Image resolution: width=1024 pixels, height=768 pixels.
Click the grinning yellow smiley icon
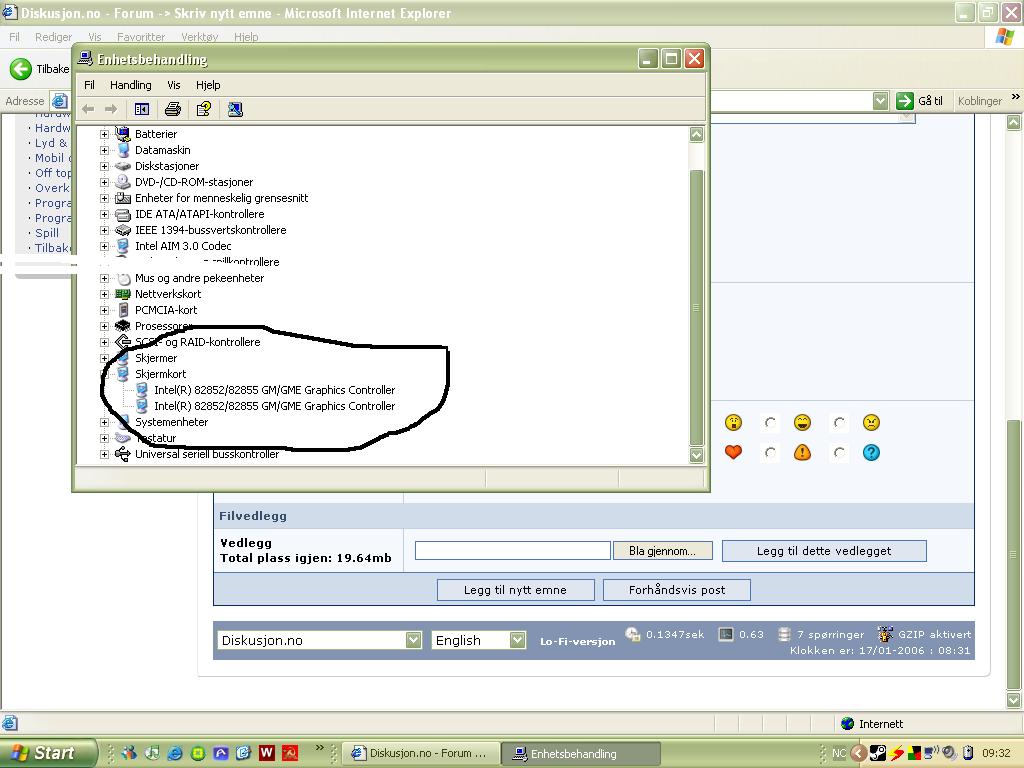tap(802, 423)
